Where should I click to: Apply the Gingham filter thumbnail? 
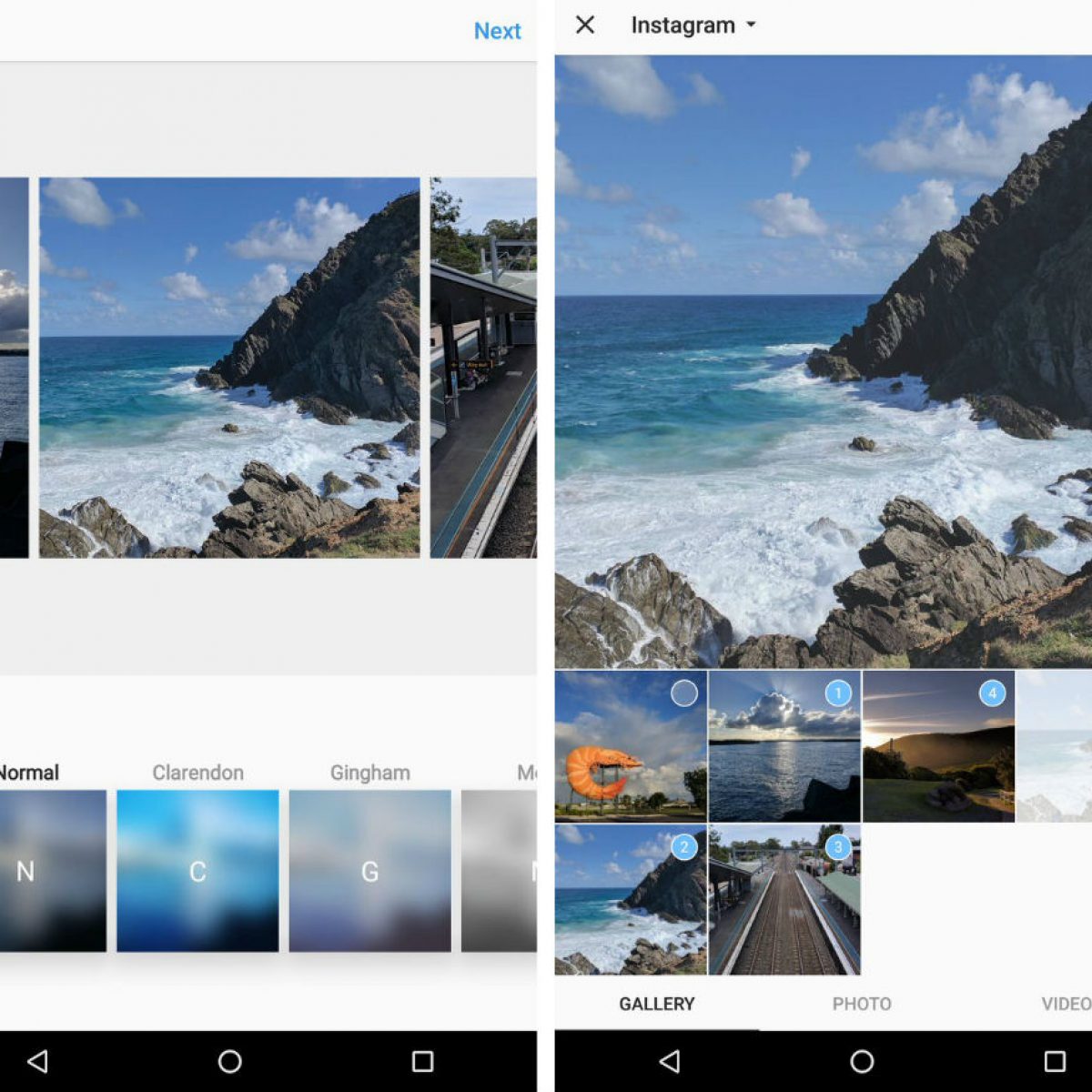369,870
